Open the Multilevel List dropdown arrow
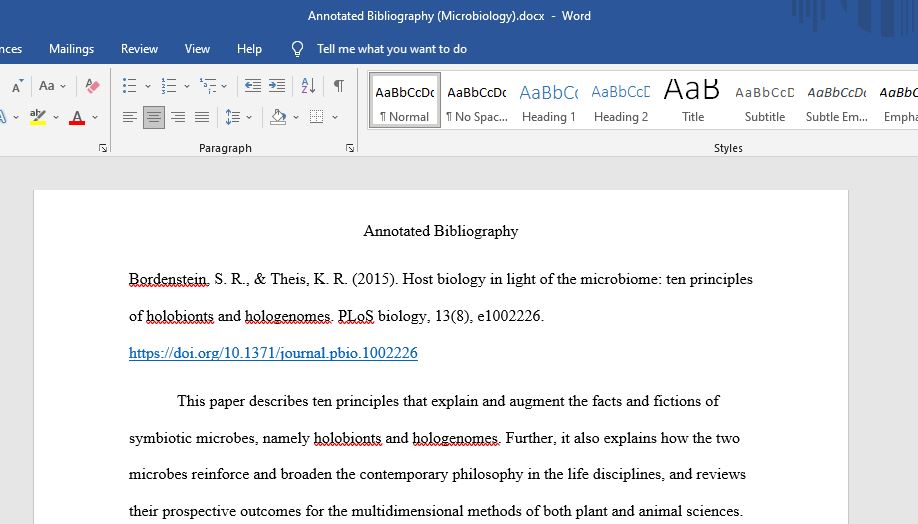The image size is (918, 524). [x=224, y=86]
